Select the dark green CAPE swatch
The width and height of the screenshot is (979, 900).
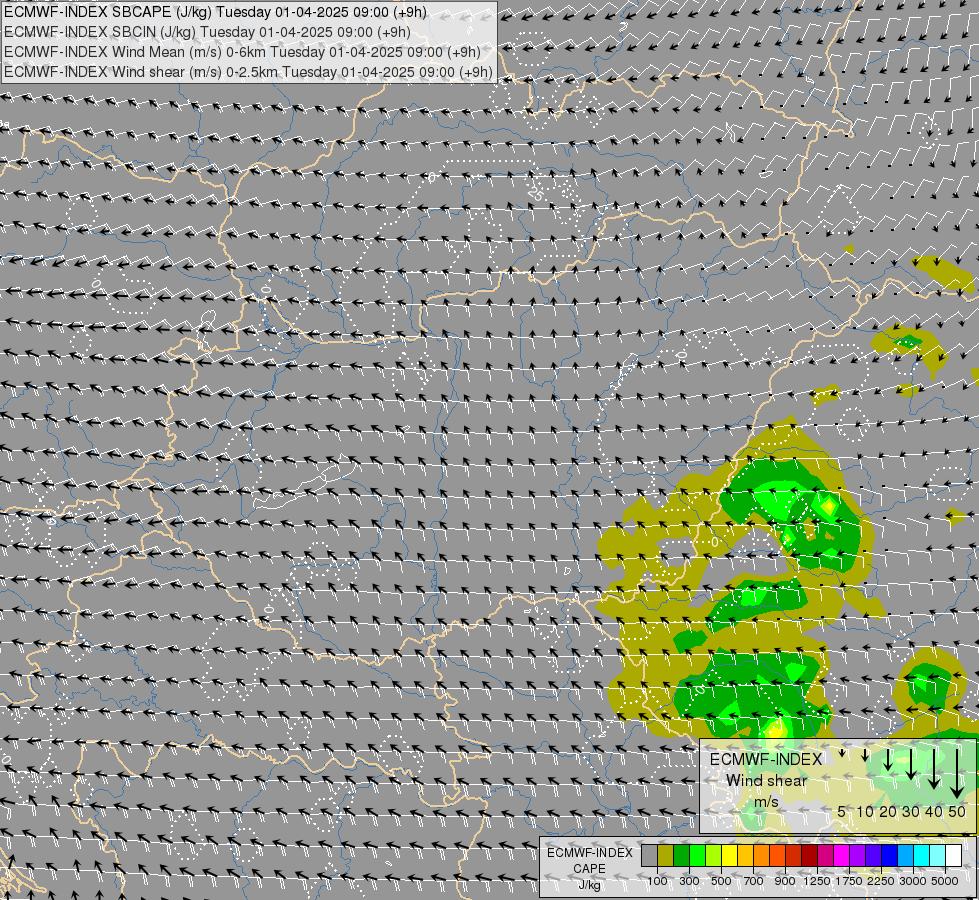pos(682,855)
